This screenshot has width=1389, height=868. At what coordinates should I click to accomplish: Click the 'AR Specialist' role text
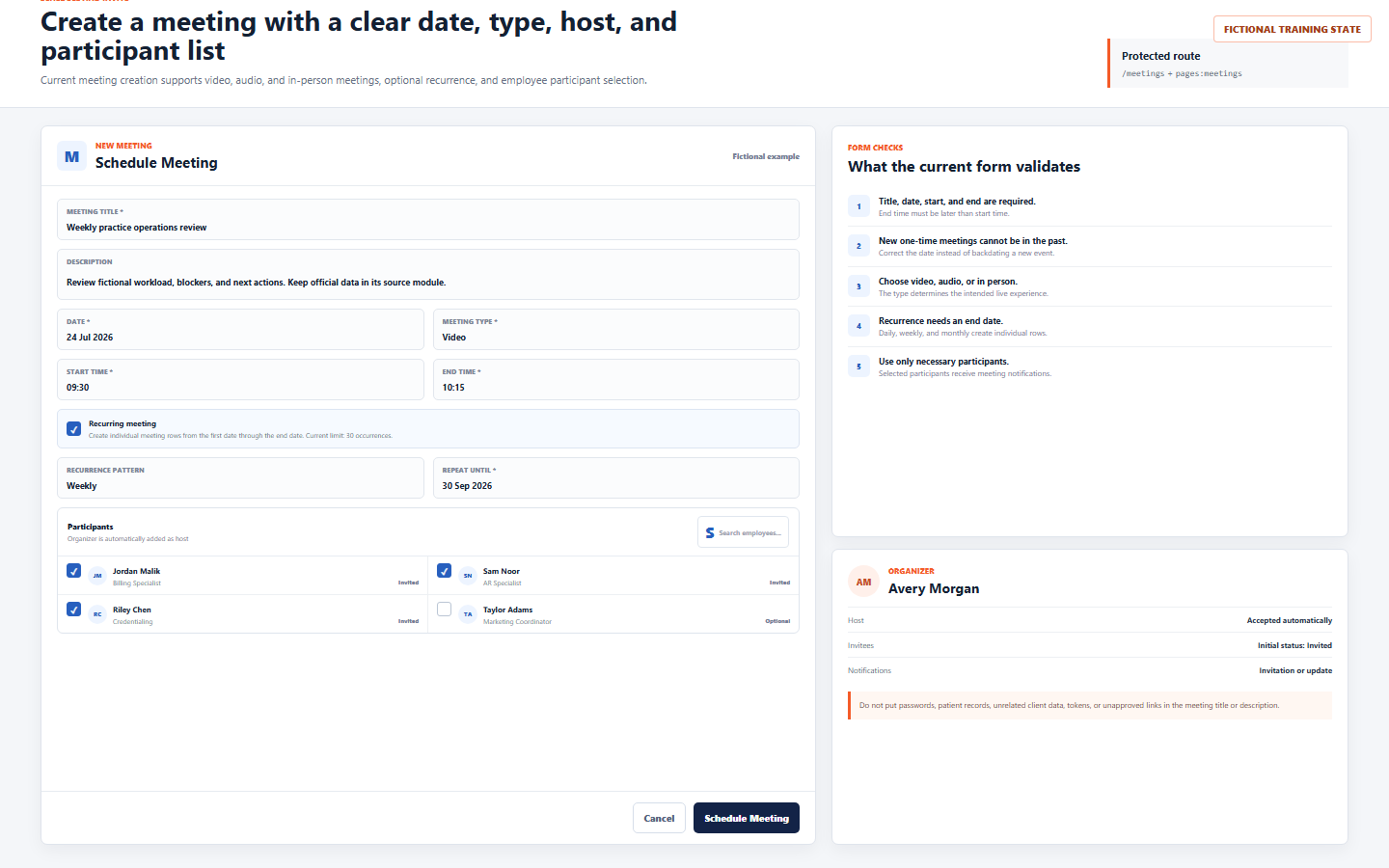point(502,583)
